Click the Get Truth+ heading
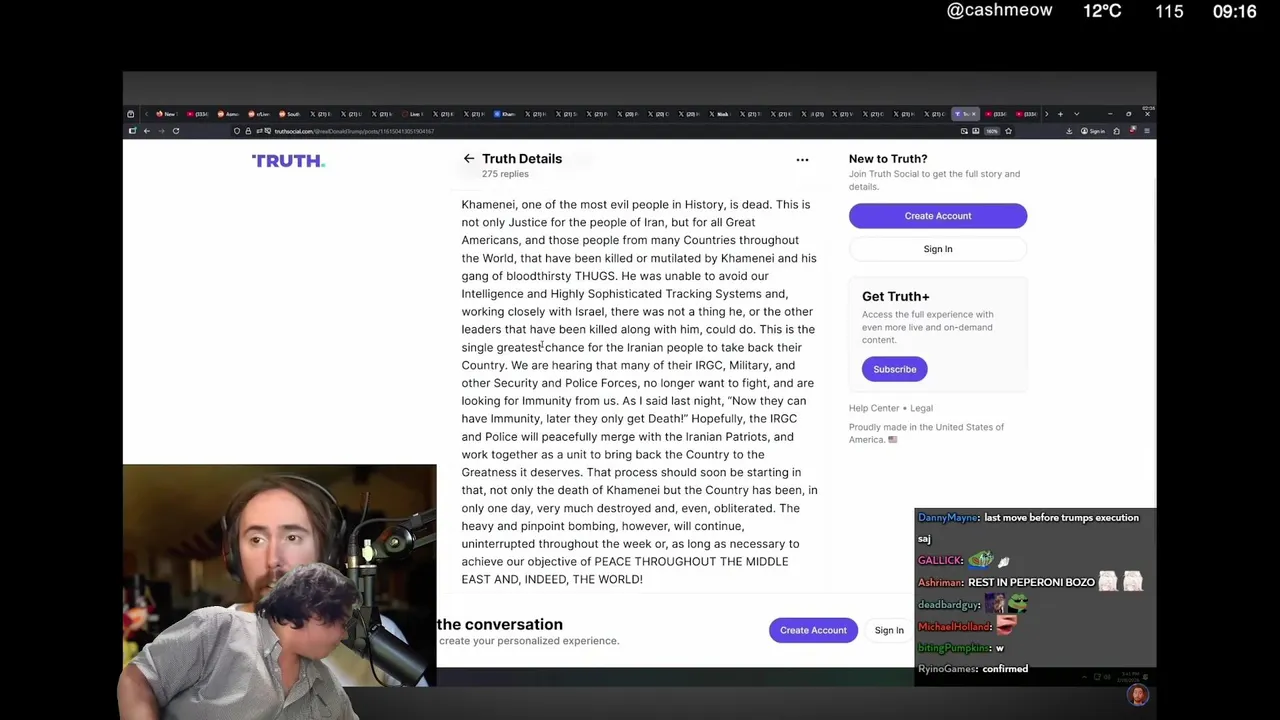1280x720 pixels. coord(896,296)
